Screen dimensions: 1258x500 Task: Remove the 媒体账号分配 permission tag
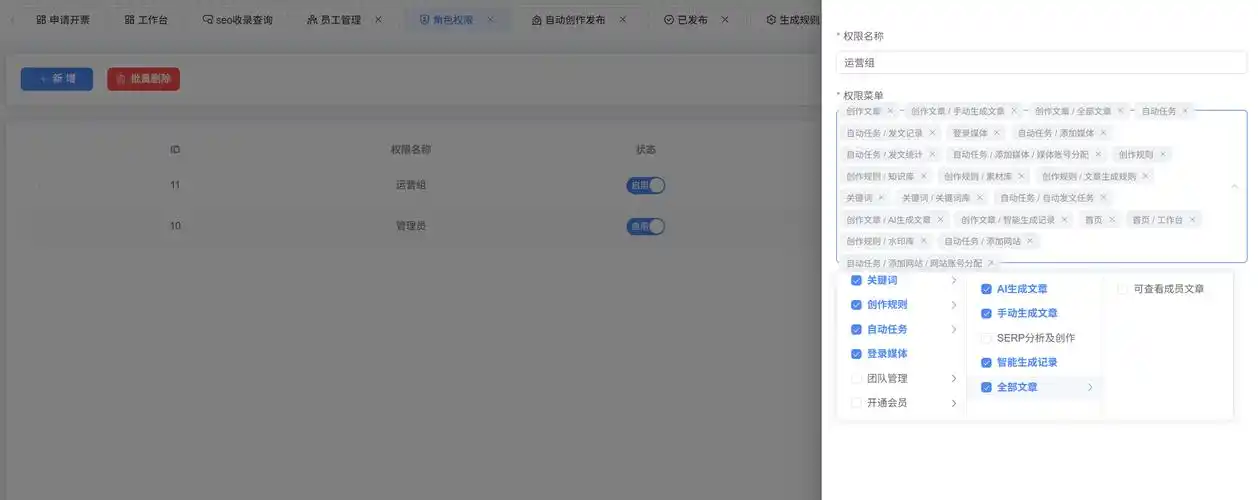click(x=1098, y=155)
